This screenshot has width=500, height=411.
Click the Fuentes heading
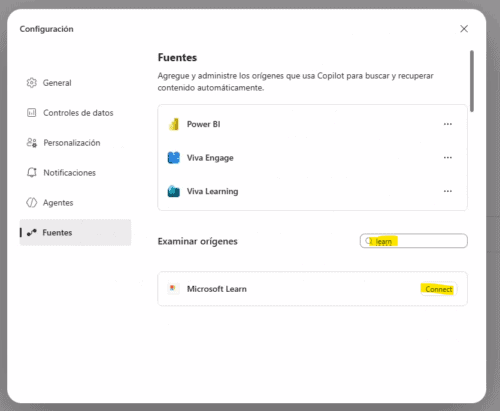[177, 57]
